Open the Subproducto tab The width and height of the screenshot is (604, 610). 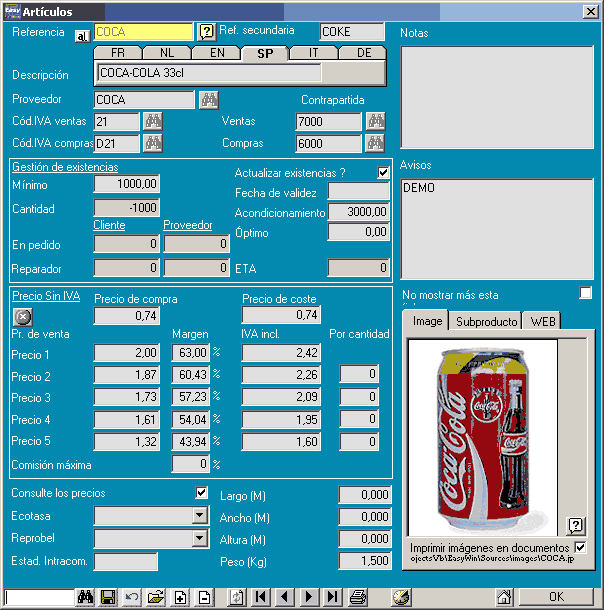(486, 322)
